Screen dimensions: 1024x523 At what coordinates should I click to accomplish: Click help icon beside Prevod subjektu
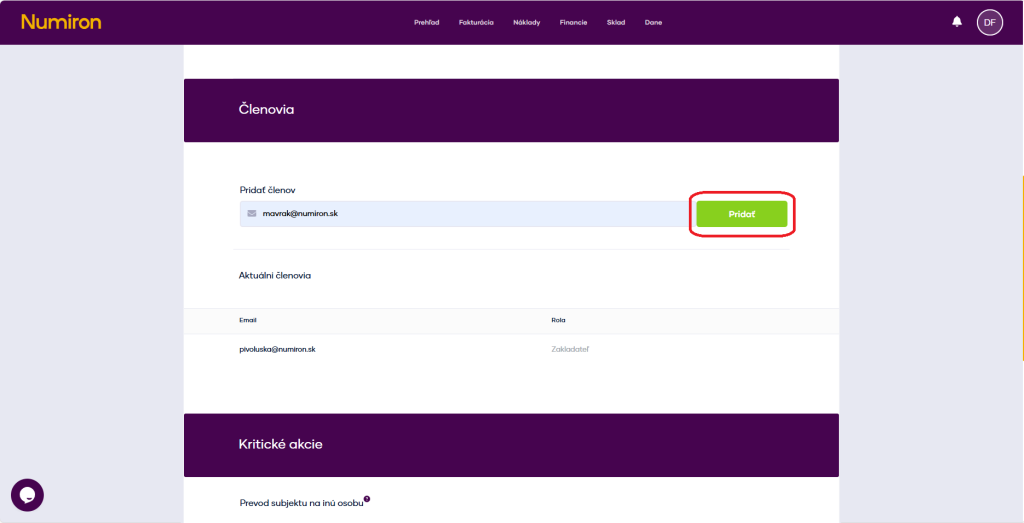[367, 498]
